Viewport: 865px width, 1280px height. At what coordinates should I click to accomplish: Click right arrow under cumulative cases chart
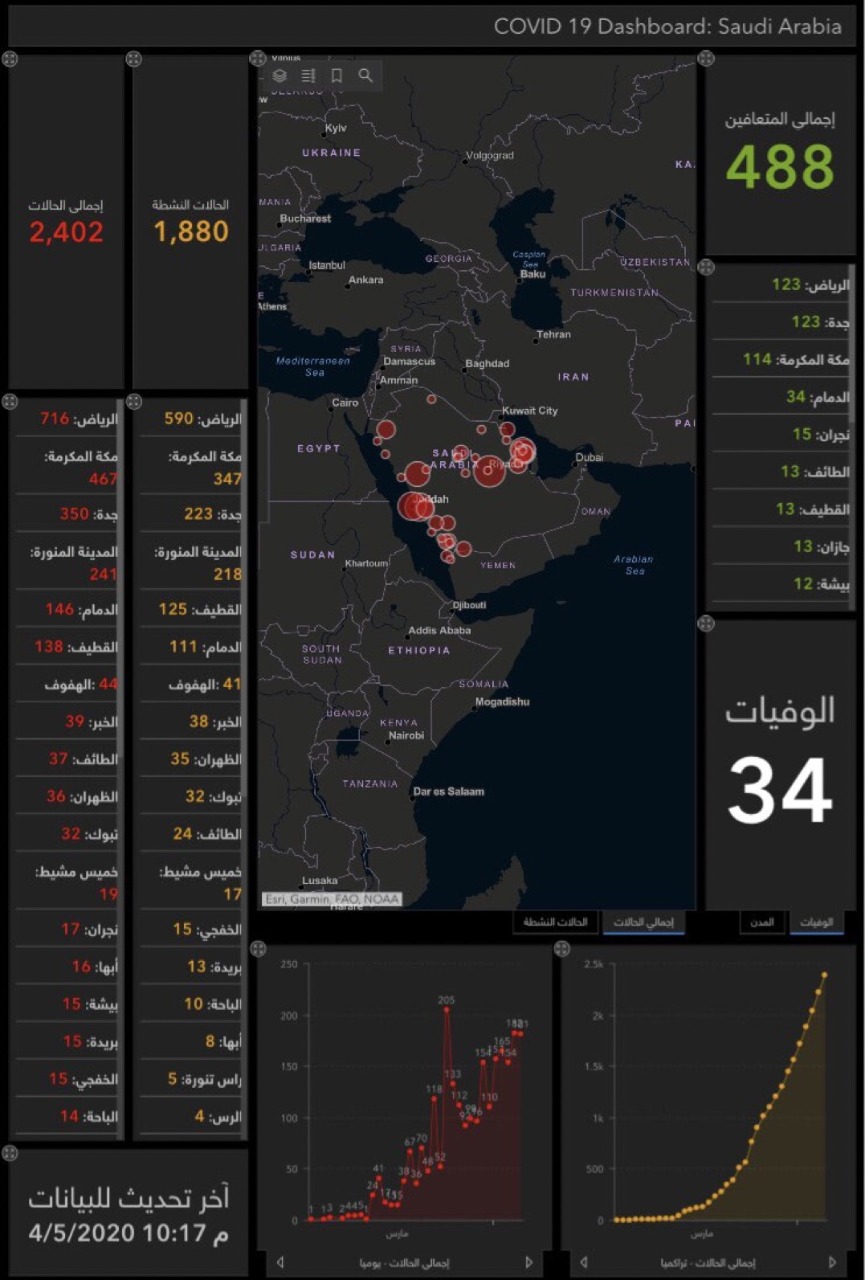coord(832,1262)
